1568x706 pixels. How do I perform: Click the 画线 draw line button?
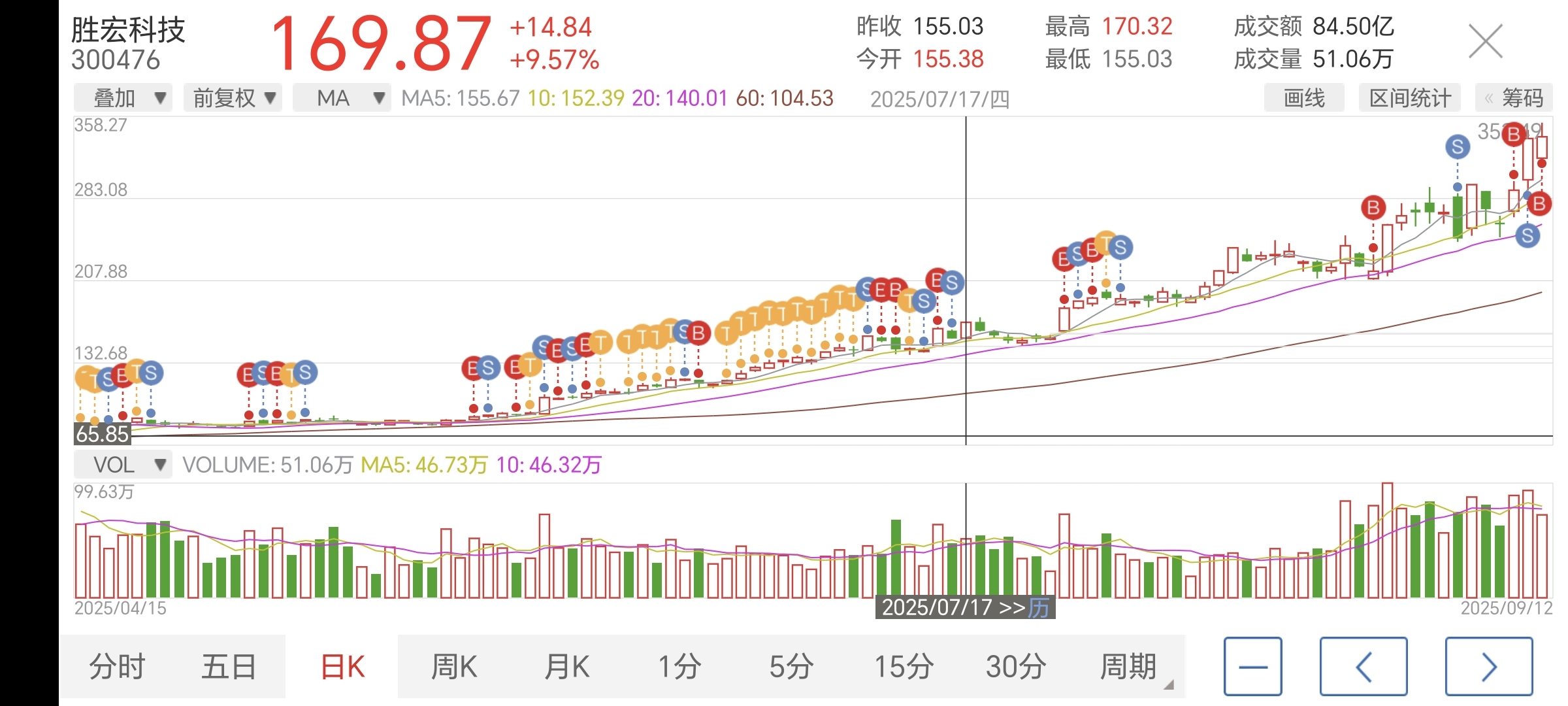click(1304, 98)
